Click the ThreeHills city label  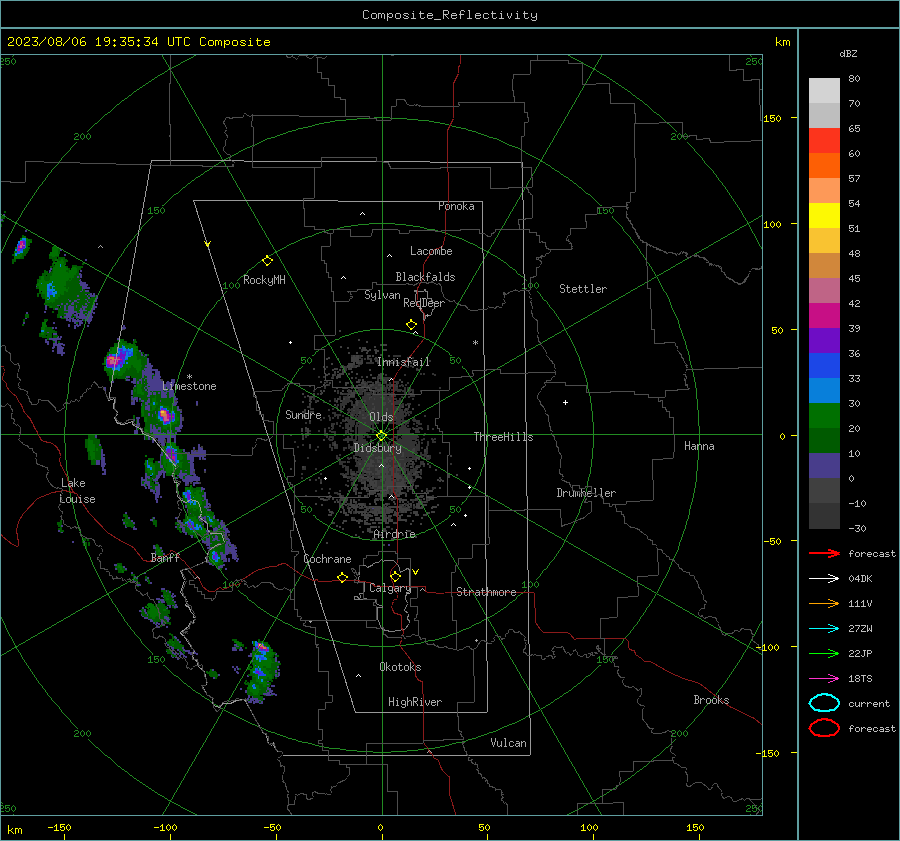pyautogui.click(x=503, y=437)
